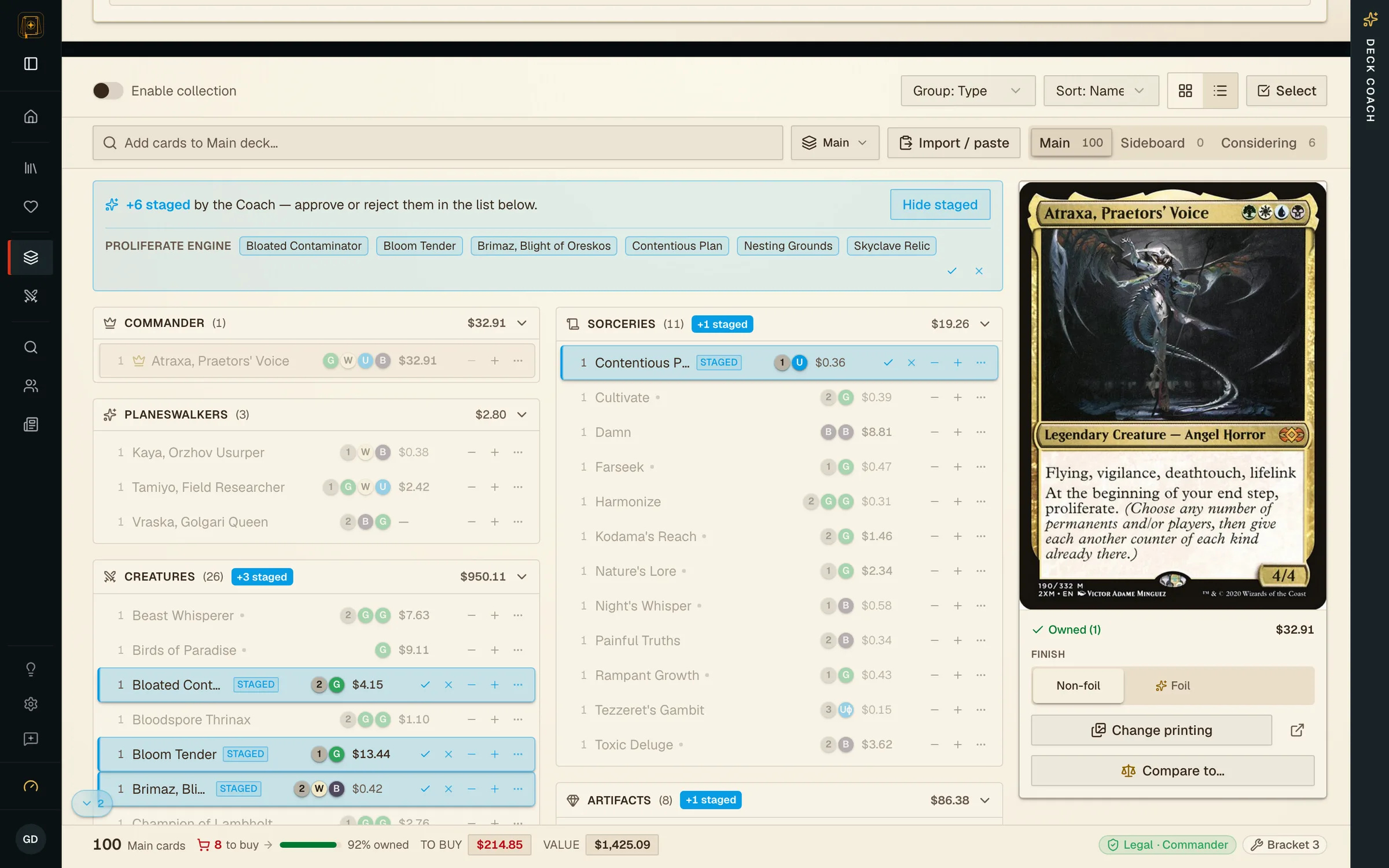Image resolution: width=1389 pixels, height=868 pixels.
Task: Open the home icon in sidebar
Action: pyautogui.click(x=31, y=116)
